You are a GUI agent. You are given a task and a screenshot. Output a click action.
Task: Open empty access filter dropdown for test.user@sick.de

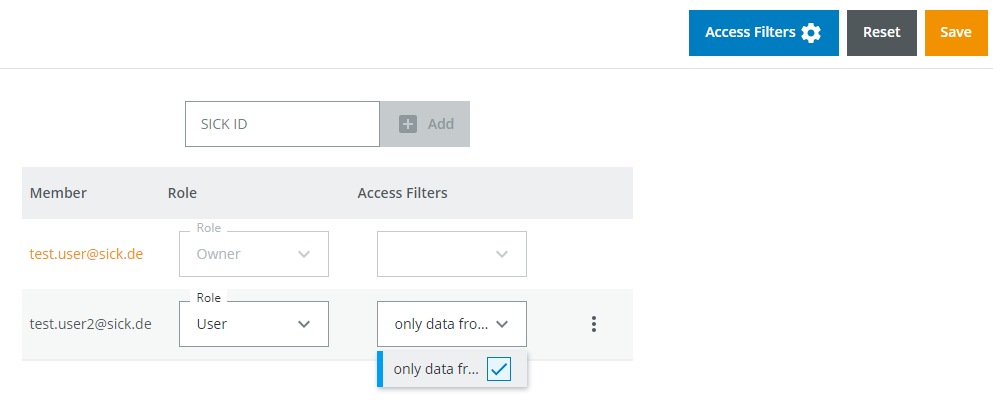coord(451,254)
